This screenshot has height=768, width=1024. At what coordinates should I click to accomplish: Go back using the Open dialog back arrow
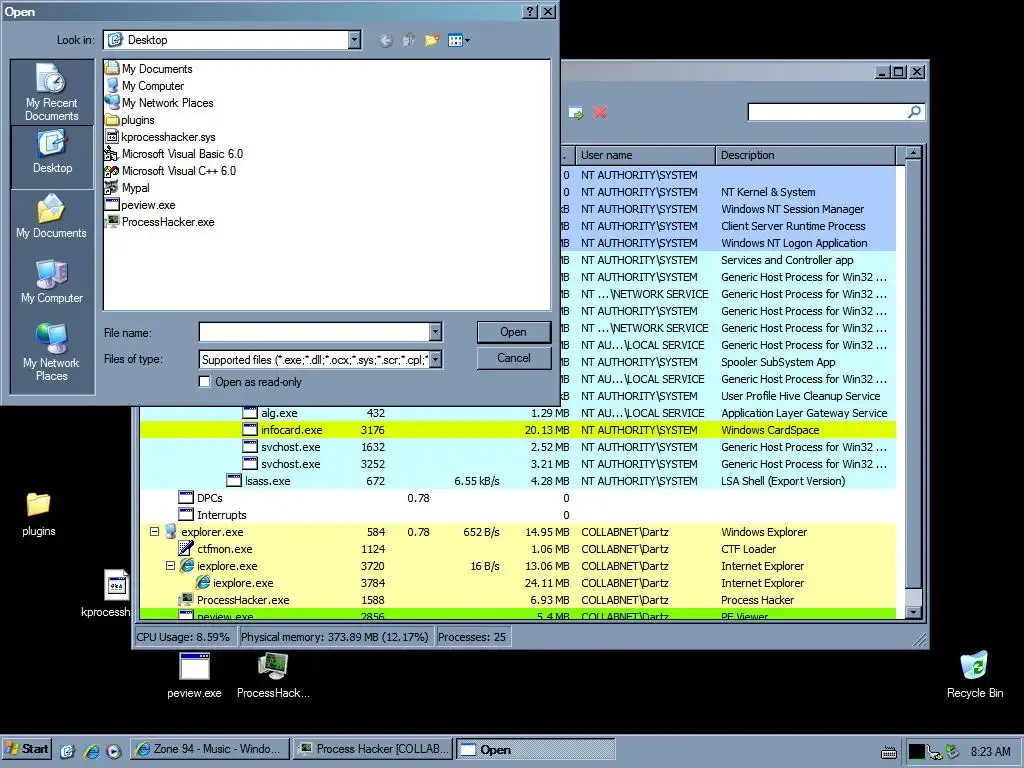tap(386, 40)
